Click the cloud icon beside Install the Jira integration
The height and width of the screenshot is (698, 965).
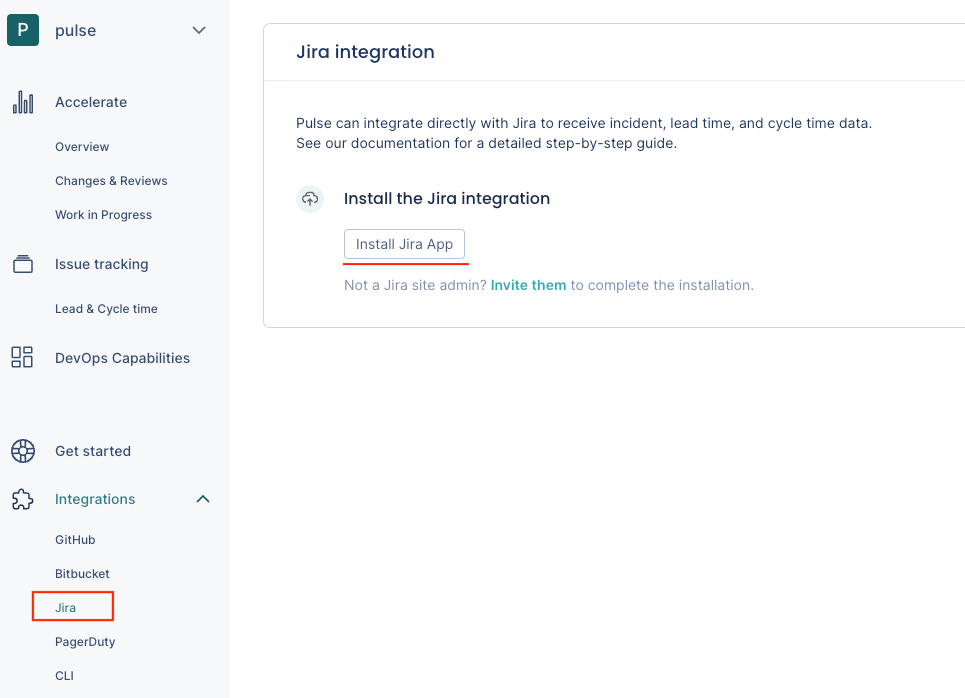click(310, 199)
